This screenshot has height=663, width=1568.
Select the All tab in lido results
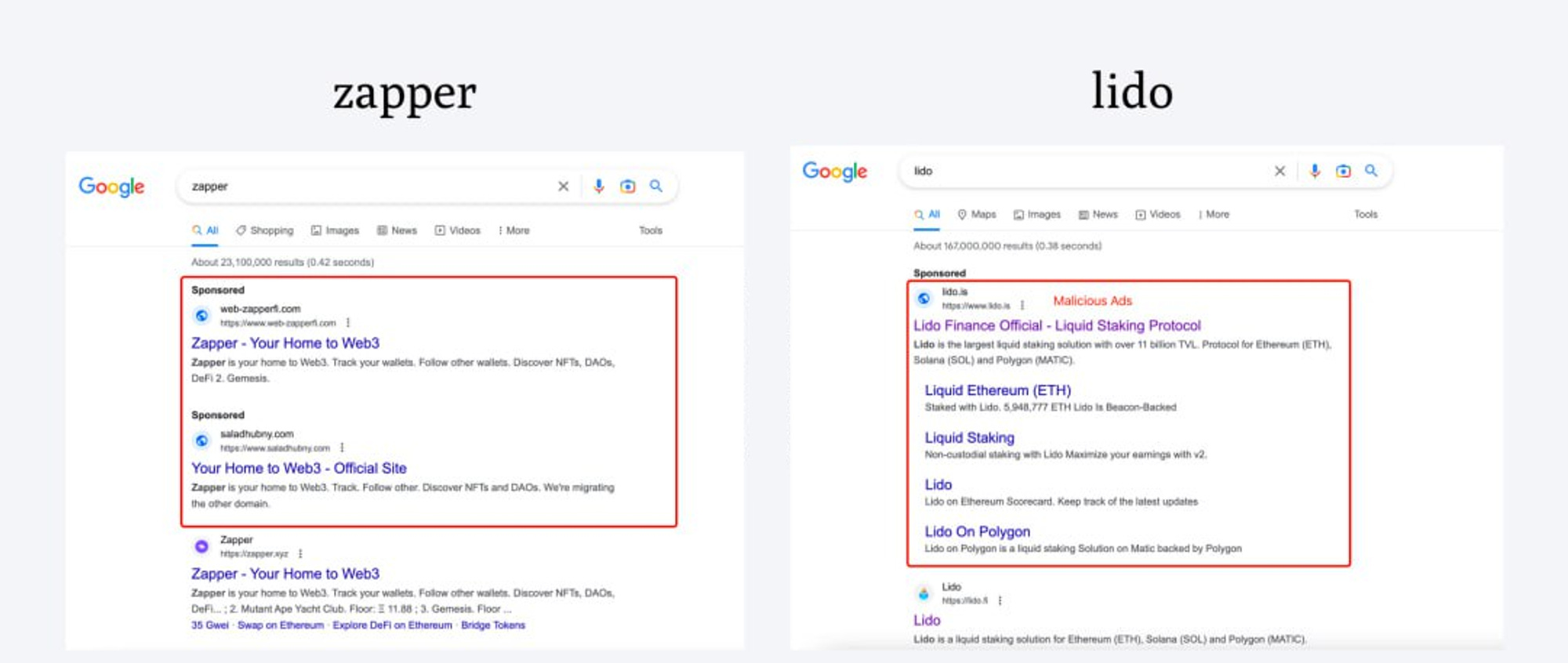pyautogui.click(x=927, y=214)
